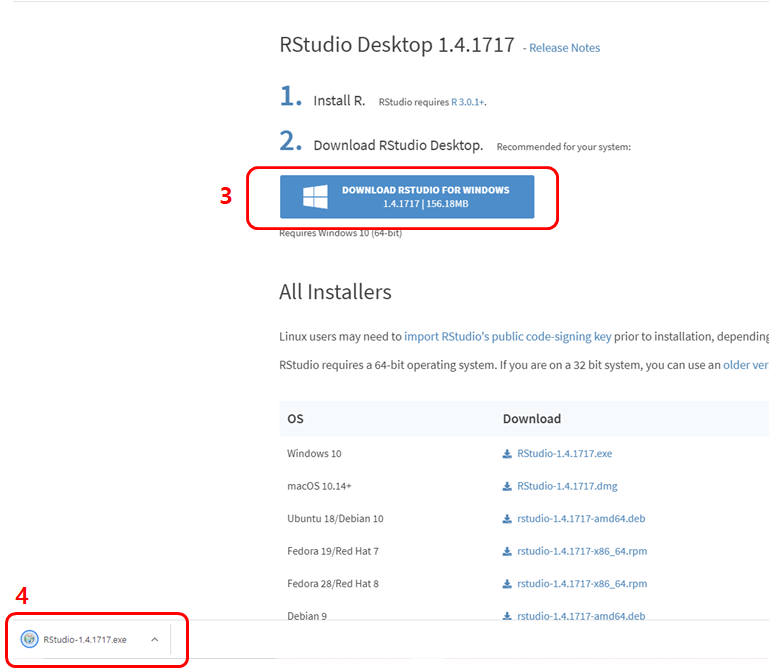Click RStudio installer file icon in download bar
The image size is (770, 669).
point(29,639)
